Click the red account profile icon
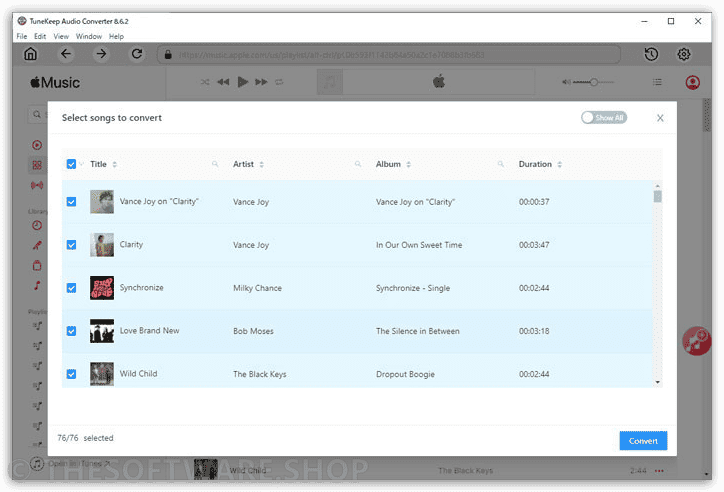The height and width of the screenshot is (492, 724). [x=692, y=83]
